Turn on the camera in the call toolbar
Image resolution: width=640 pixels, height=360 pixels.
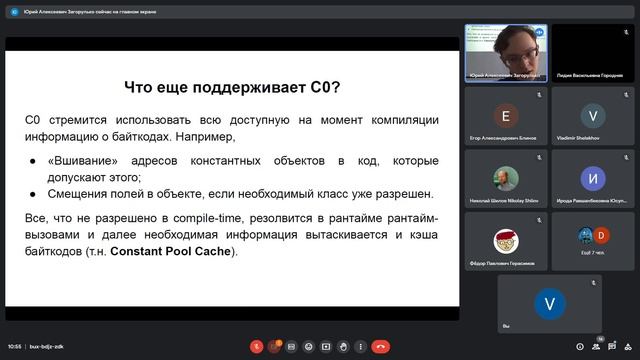[x=274, y=347]
